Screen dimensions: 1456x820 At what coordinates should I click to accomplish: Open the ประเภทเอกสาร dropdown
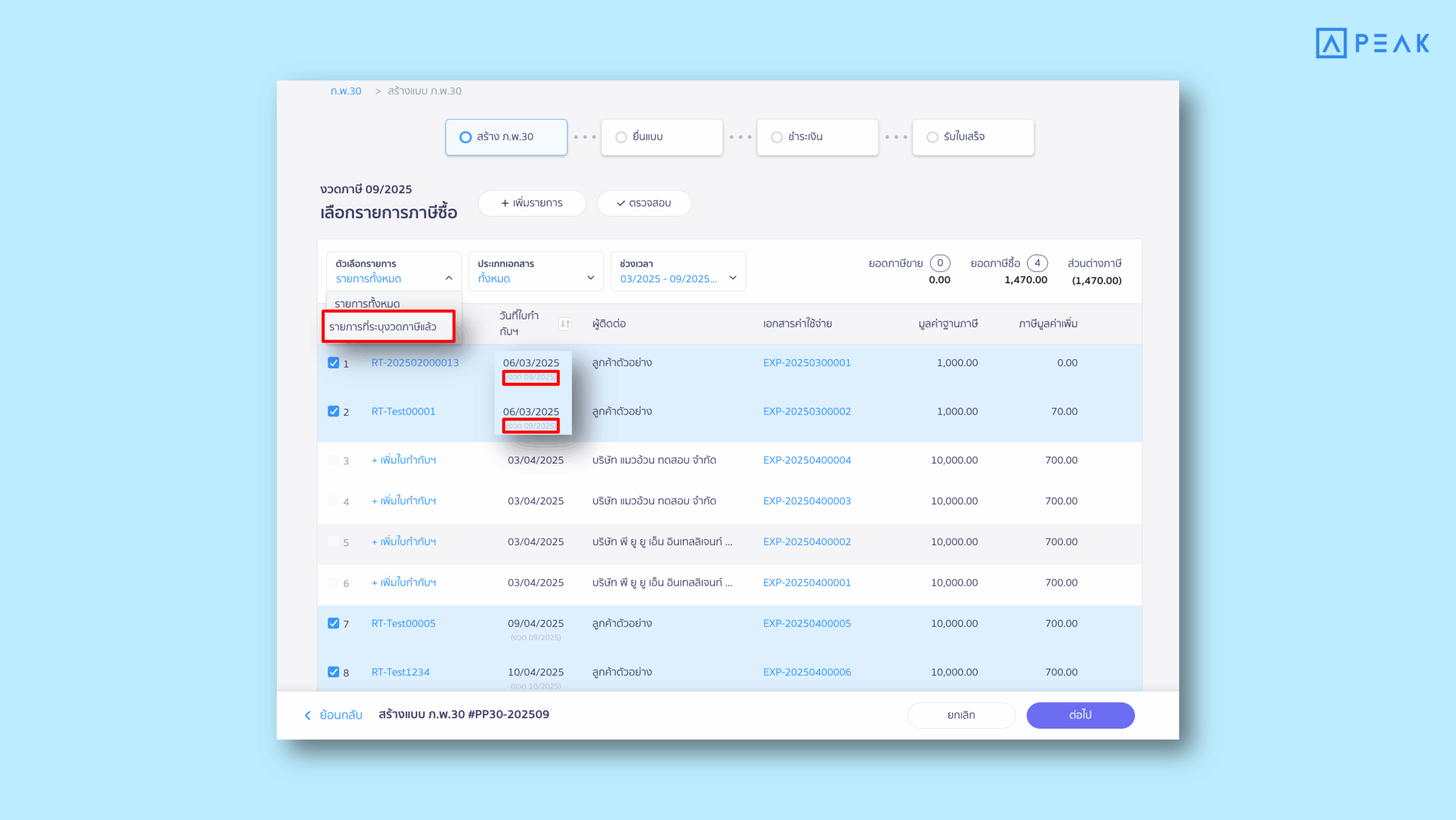tap(535, 271)
